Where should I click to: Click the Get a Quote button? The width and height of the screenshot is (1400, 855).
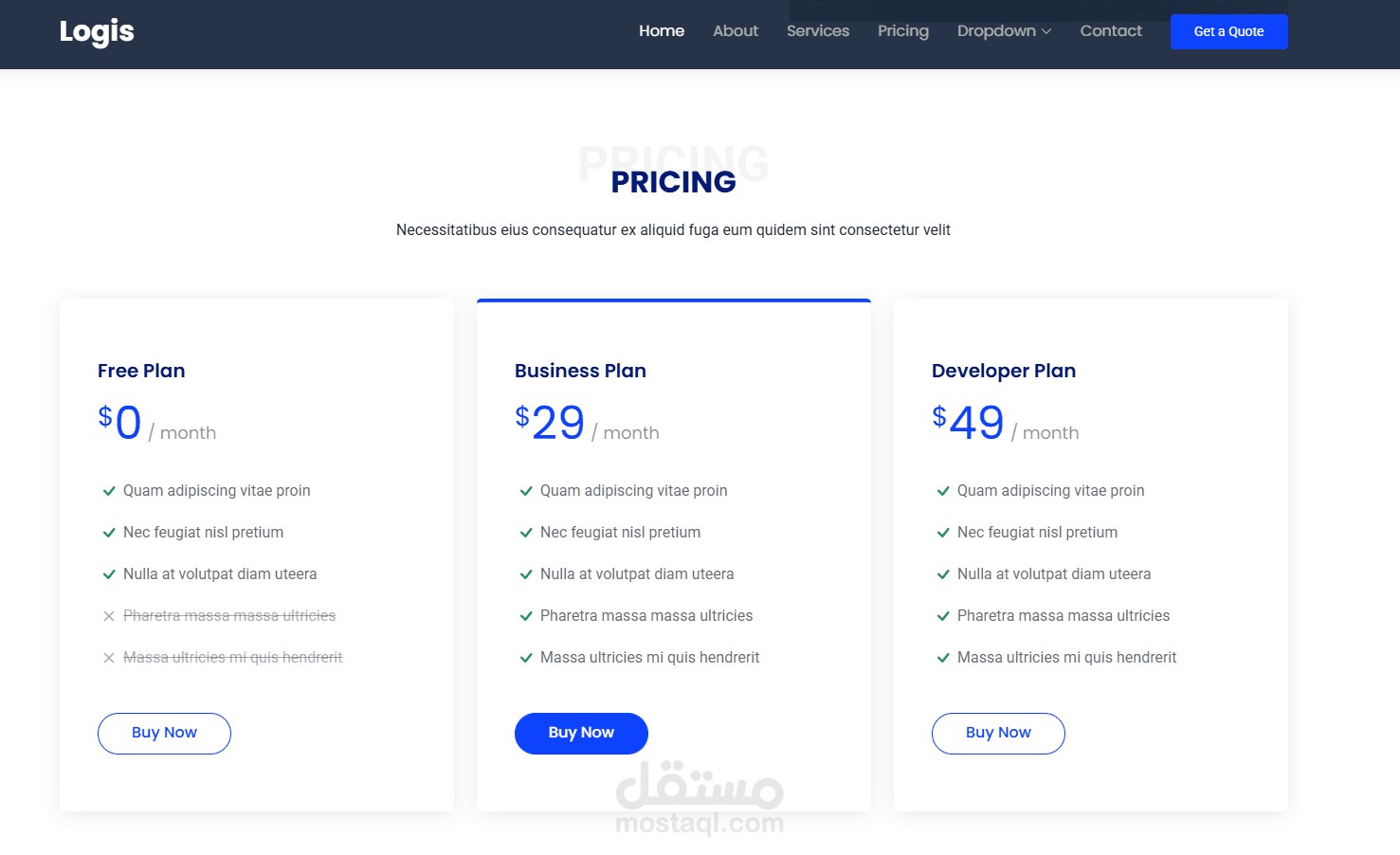tap(1228, 31)
